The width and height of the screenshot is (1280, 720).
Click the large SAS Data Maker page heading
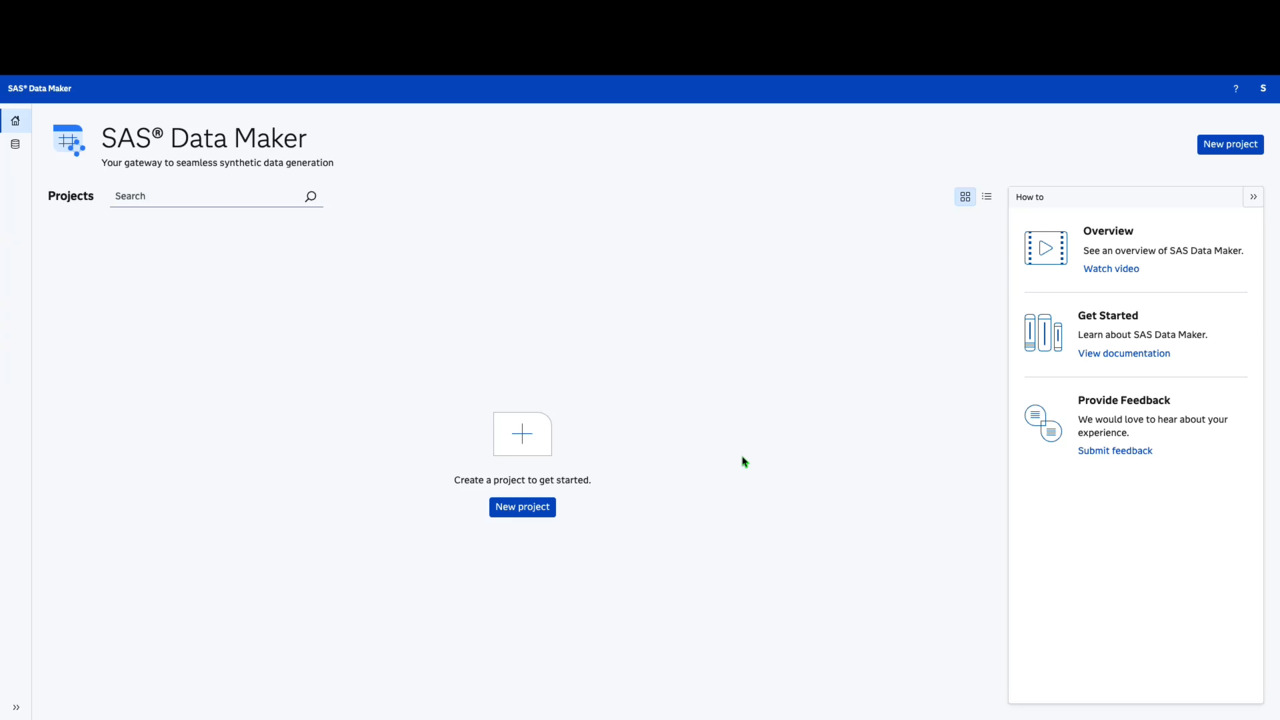point(204,138)
